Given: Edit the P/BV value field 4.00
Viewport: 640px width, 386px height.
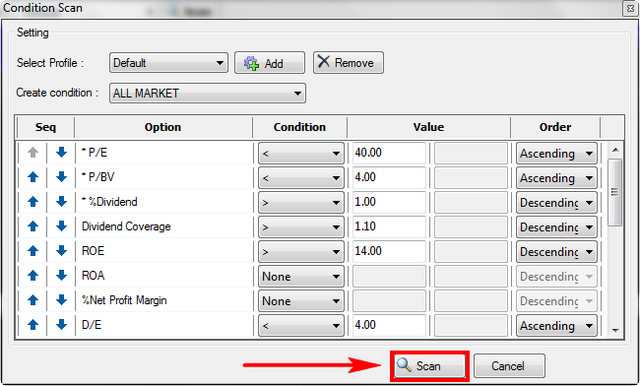Looking at the screenshot, I should coord(389,177).
